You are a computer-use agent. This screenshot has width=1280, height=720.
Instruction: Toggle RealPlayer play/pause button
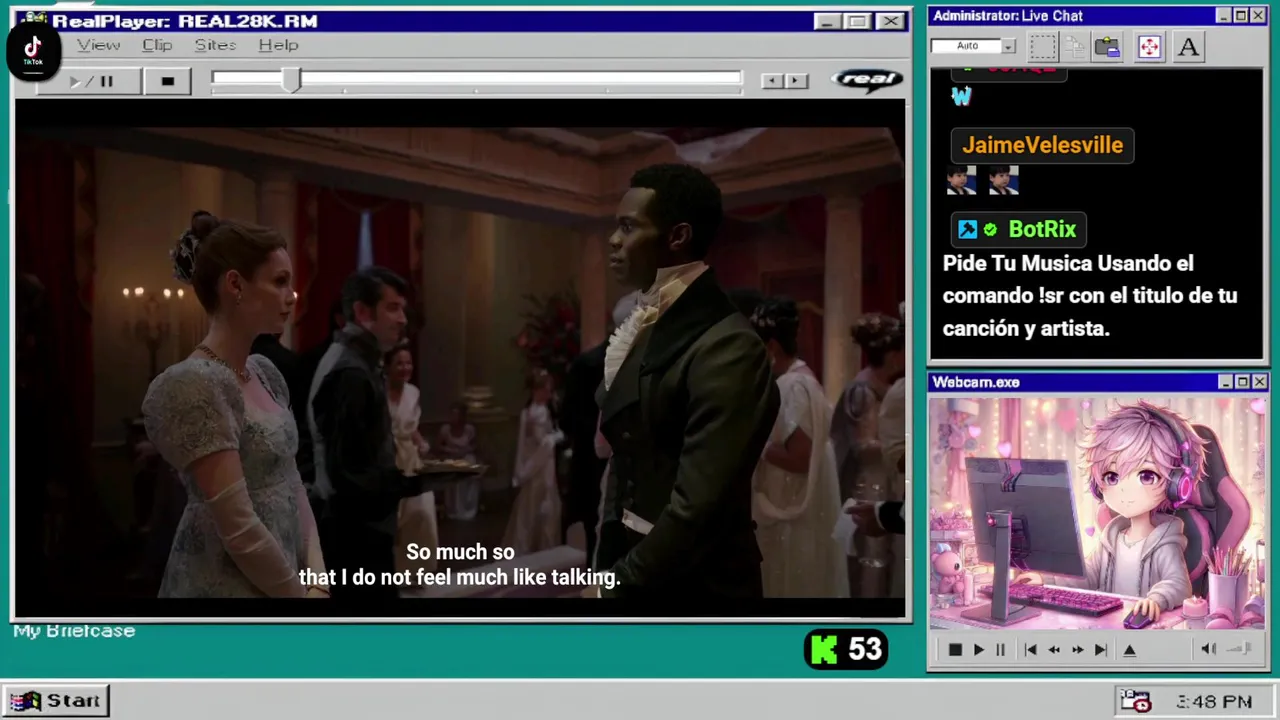[89, 81]
